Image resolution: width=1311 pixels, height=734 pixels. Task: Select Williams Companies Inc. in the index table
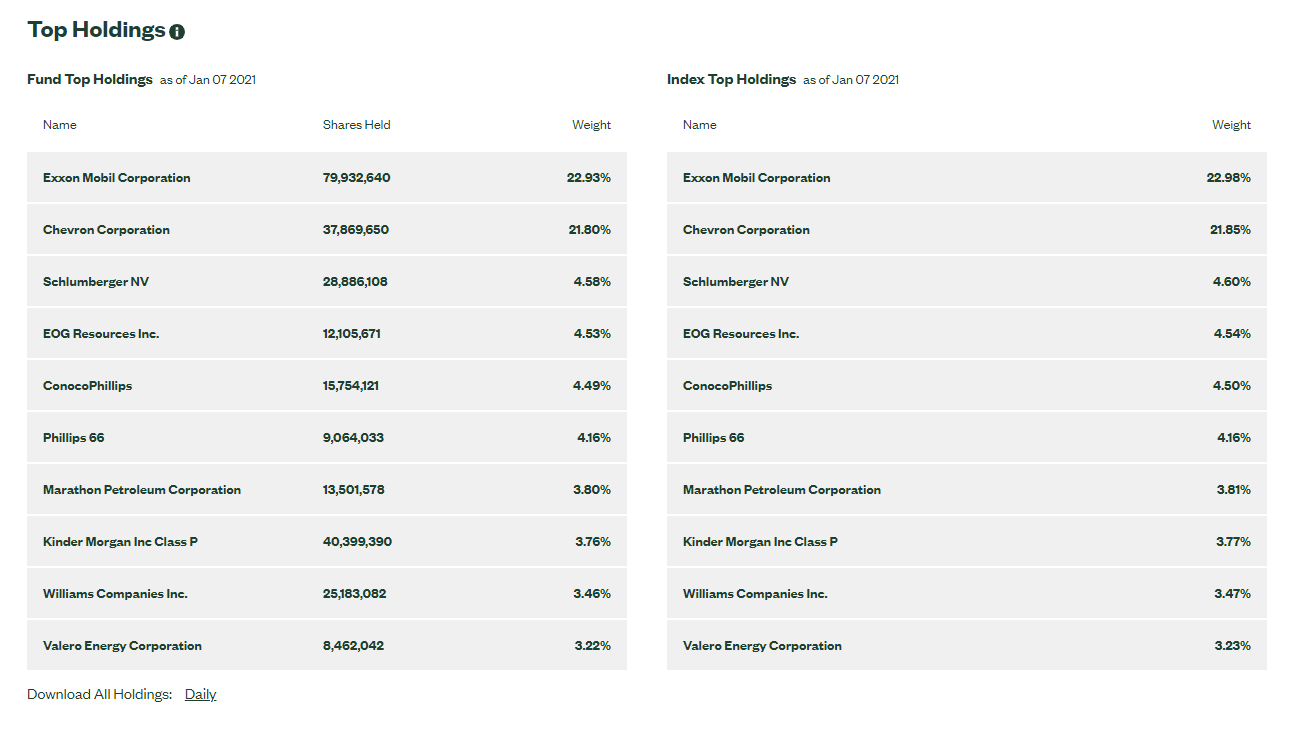(x=755, y=594)
